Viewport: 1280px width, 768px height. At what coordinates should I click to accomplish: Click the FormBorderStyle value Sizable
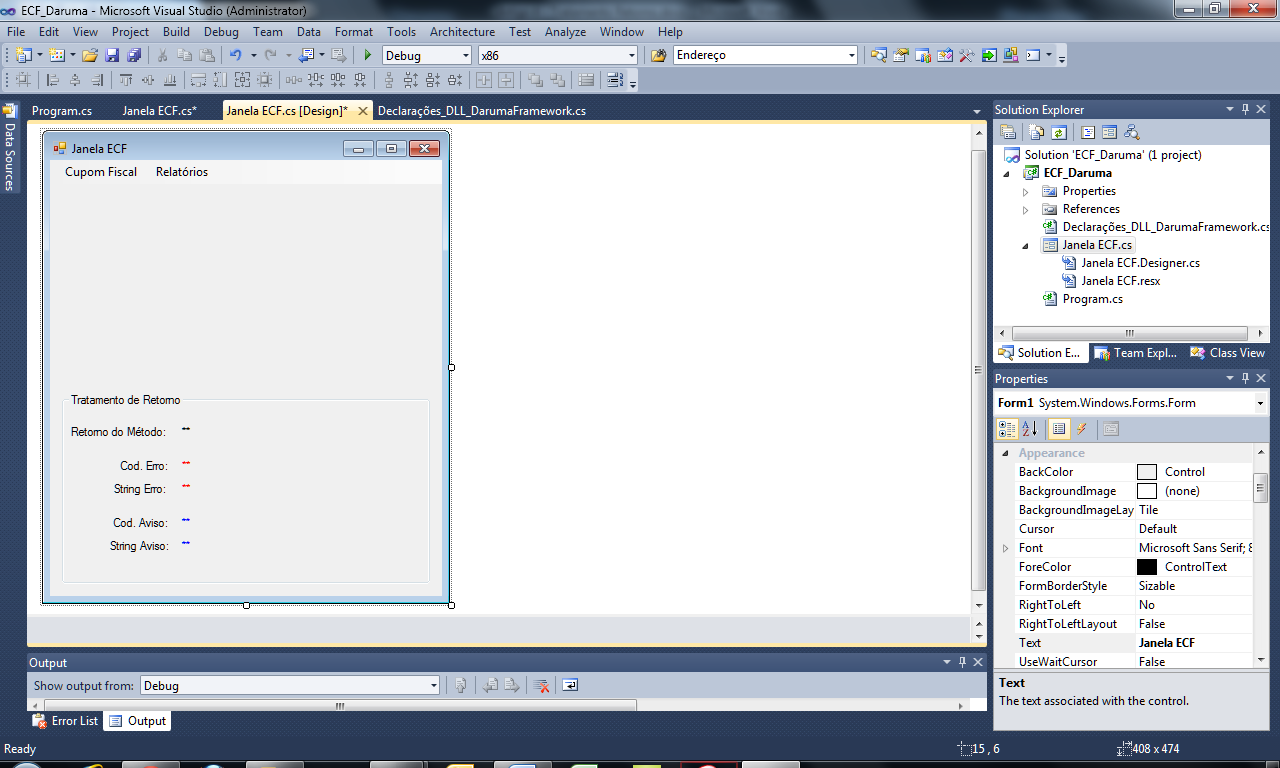pyautogui.click(x=1194, y=586)
